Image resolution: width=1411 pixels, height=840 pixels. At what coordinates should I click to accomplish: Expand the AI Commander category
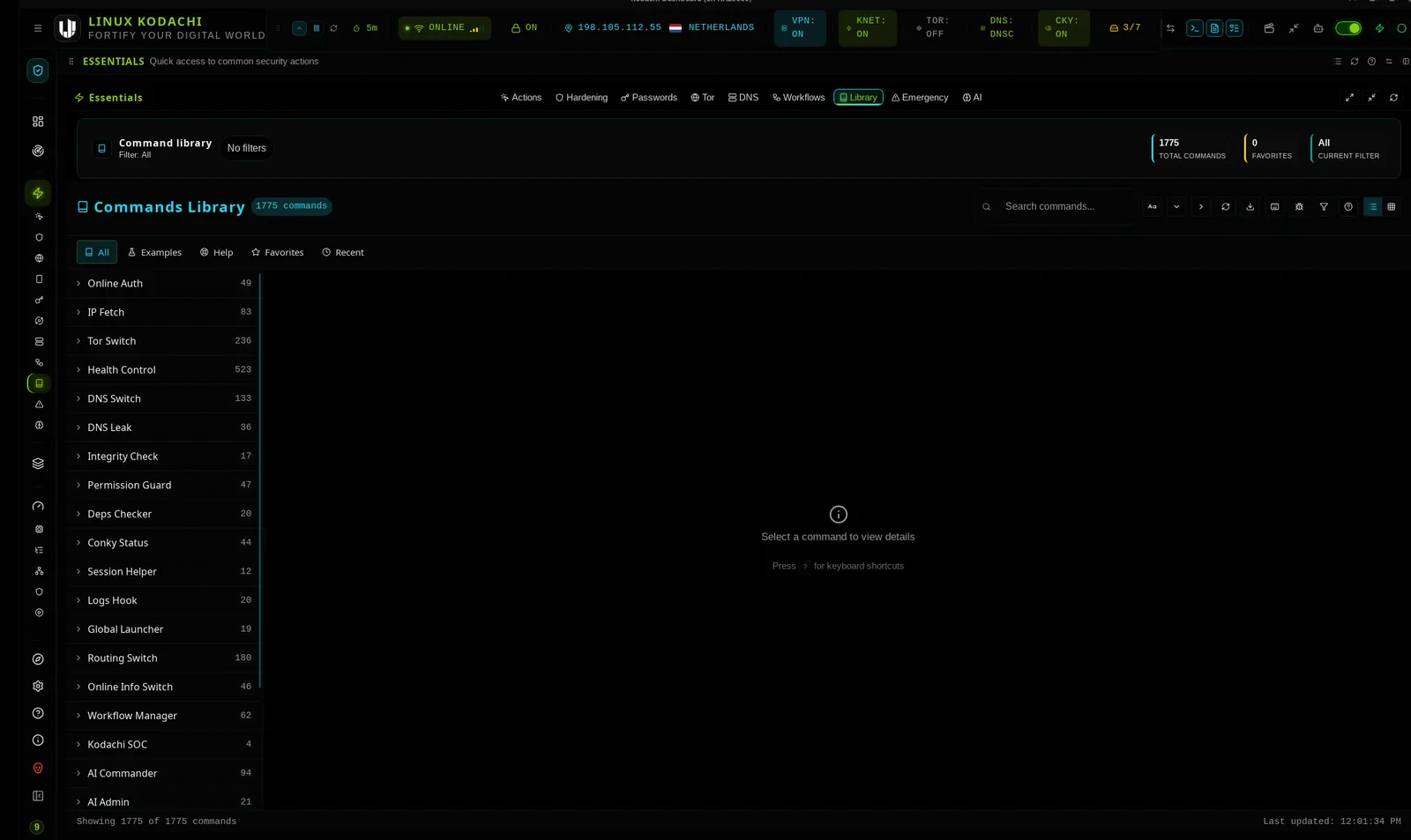click(x=164, y=774)
